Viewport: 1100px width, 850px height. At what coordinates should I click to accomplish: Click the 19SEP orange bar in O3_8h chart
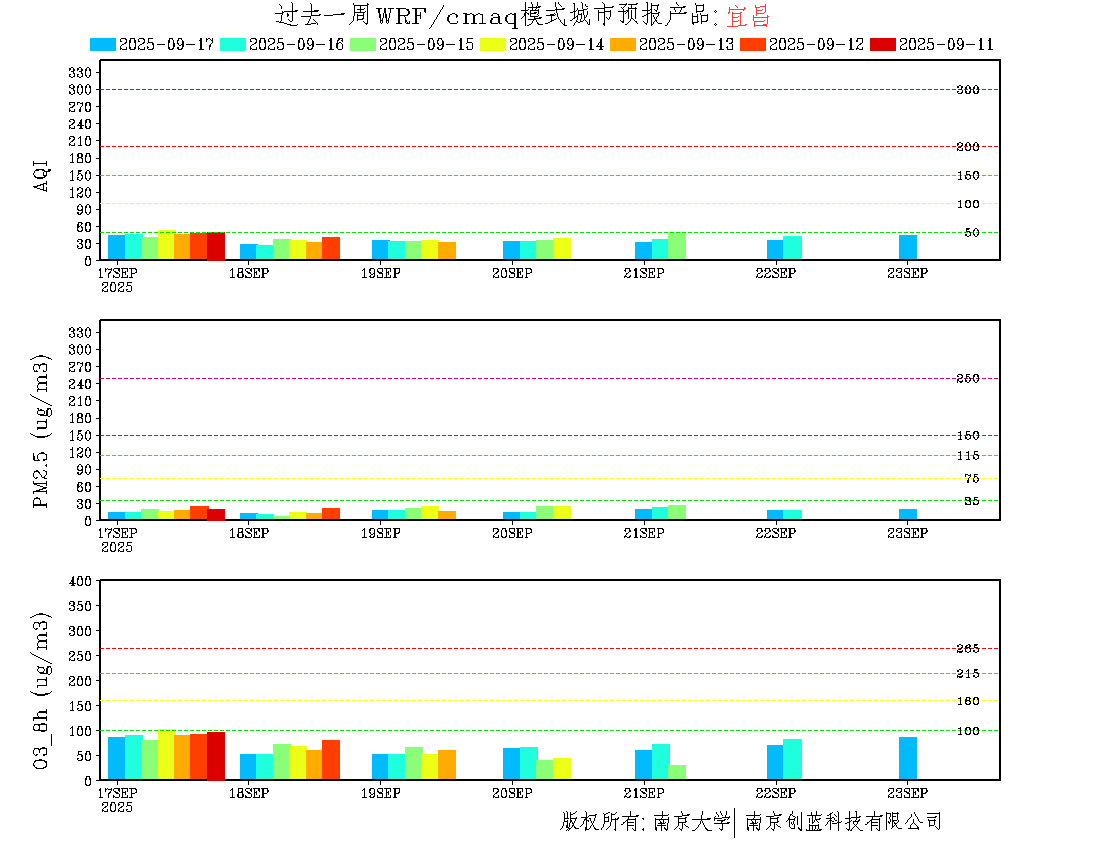pos(447,764)
